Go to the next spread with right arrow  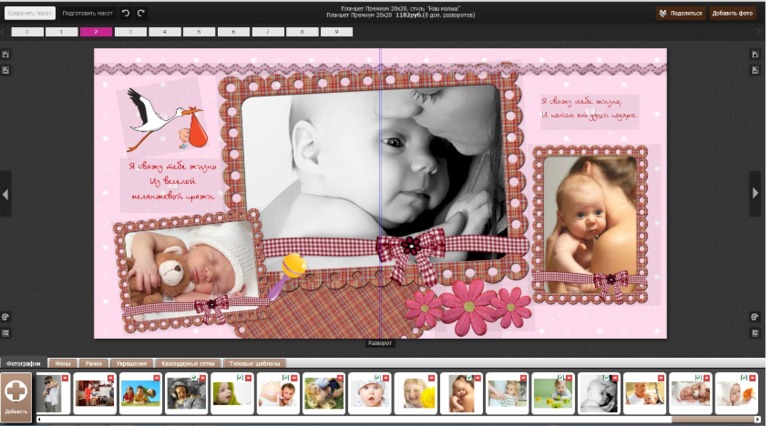pos(755,193)
